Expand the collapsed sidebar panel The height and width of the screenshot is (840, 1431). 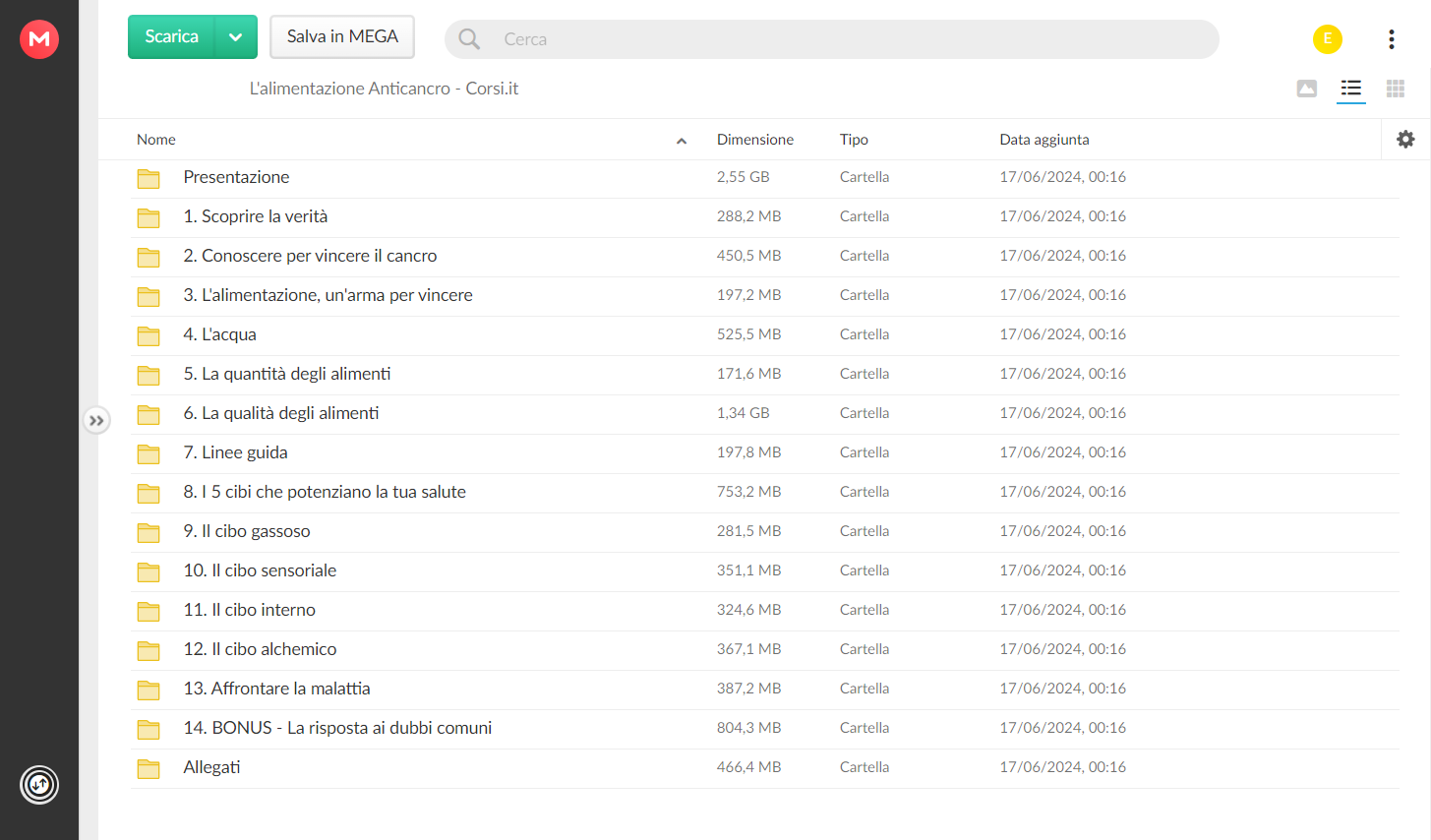[x=96, y=420]
